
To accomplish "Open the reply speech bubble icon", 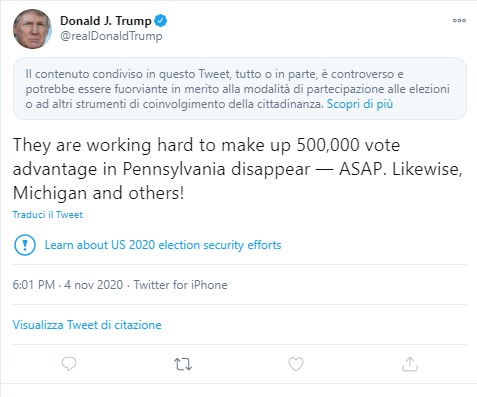I will coord(69,364).
